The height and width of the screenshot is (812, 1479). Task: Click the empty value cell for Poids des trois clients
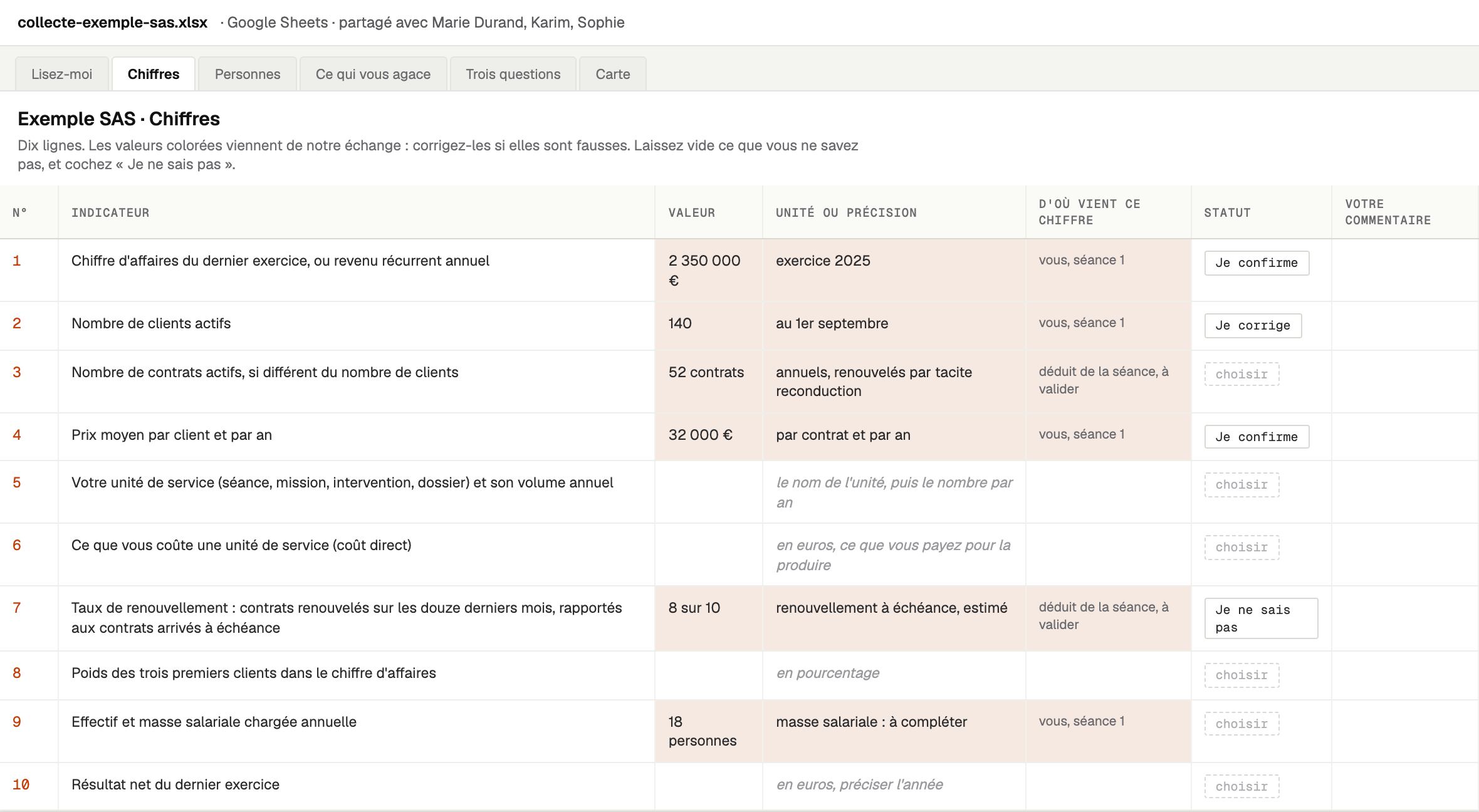(x=709, y=675)
